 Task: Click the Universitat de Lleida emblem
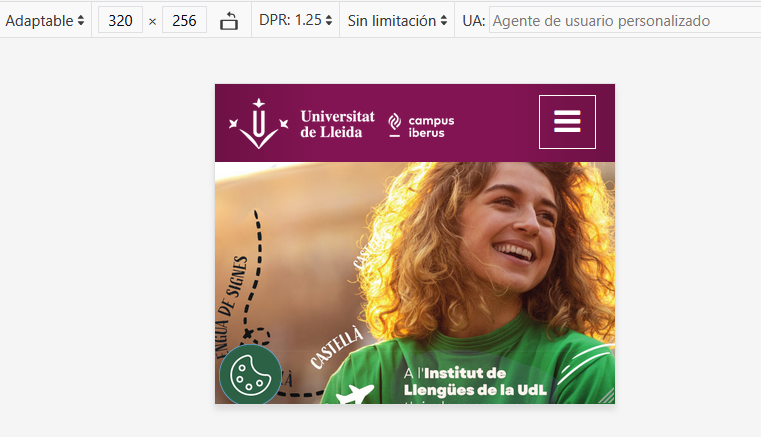259,123
